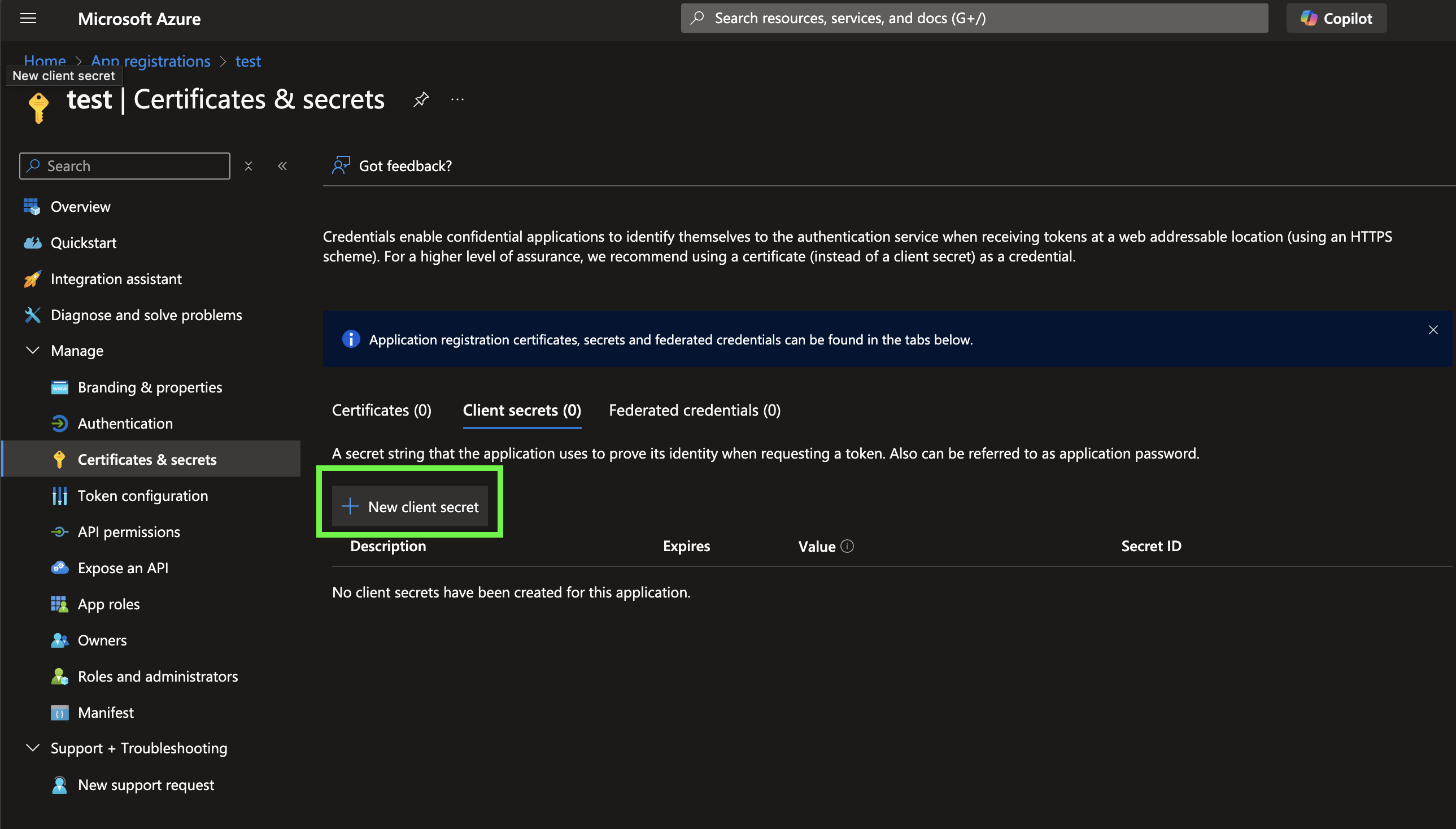Dismiss the info banner with X
Image resolution: width=1456 pixels, height=829 pixels.
(x=1433, y=330)
